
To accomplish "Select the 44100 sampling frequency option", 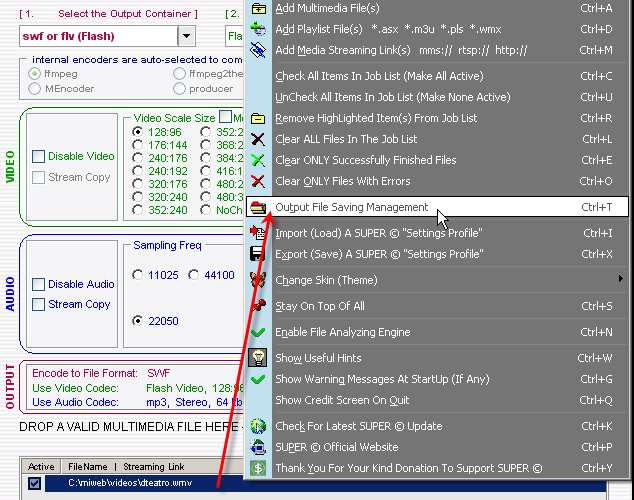I will (196, 275).
